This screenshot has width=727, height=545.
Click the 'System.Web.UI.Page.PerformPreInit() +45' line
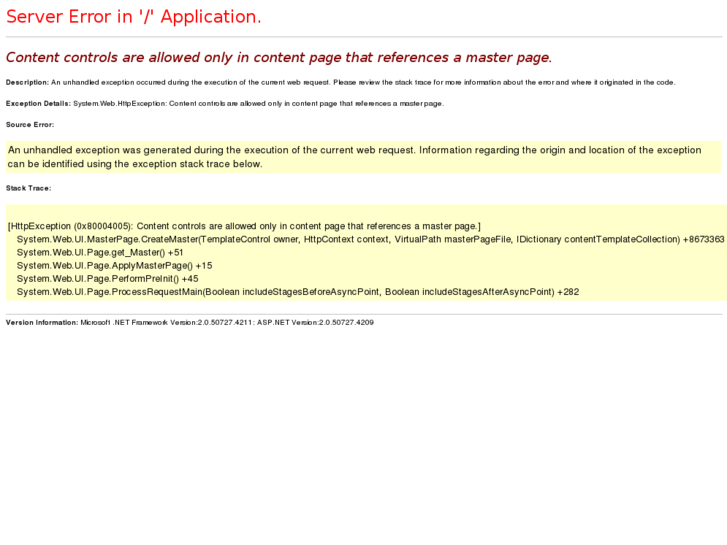coord(108,279)
